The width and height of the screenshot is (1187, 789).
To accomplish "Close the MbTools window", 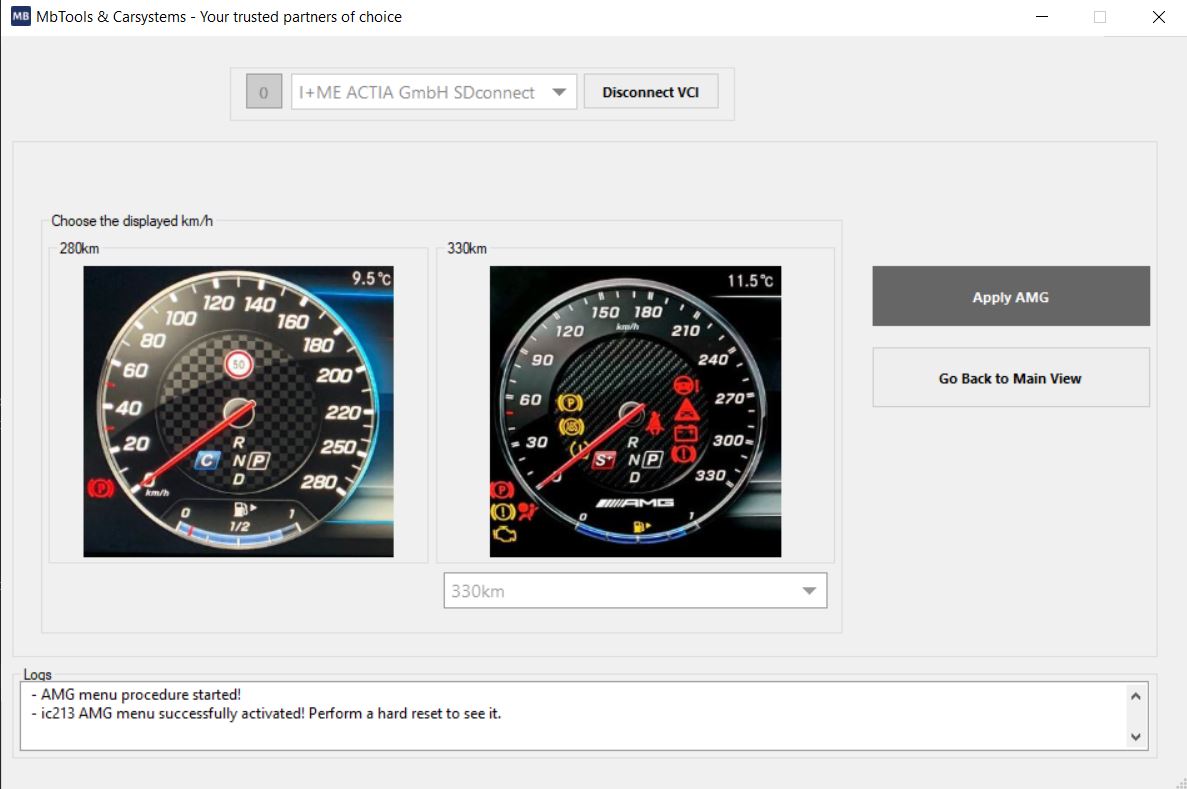I will pos(1158,17).
